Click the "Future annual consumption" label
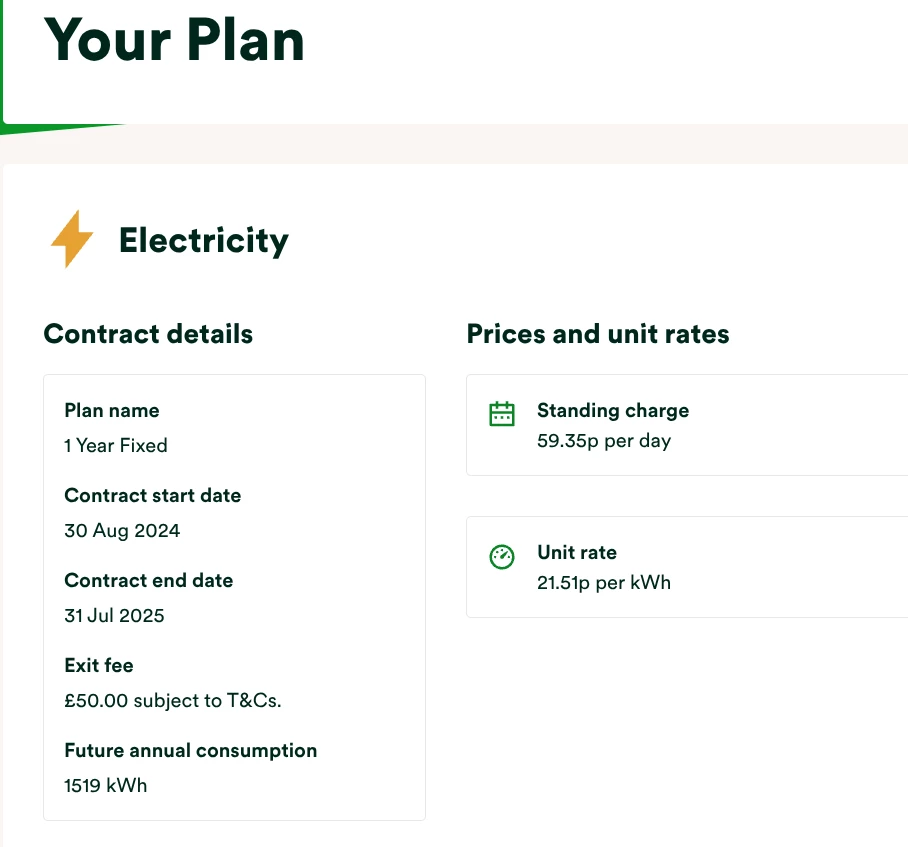The width and height of the screenshot is (908, 847). click(190, 750)
